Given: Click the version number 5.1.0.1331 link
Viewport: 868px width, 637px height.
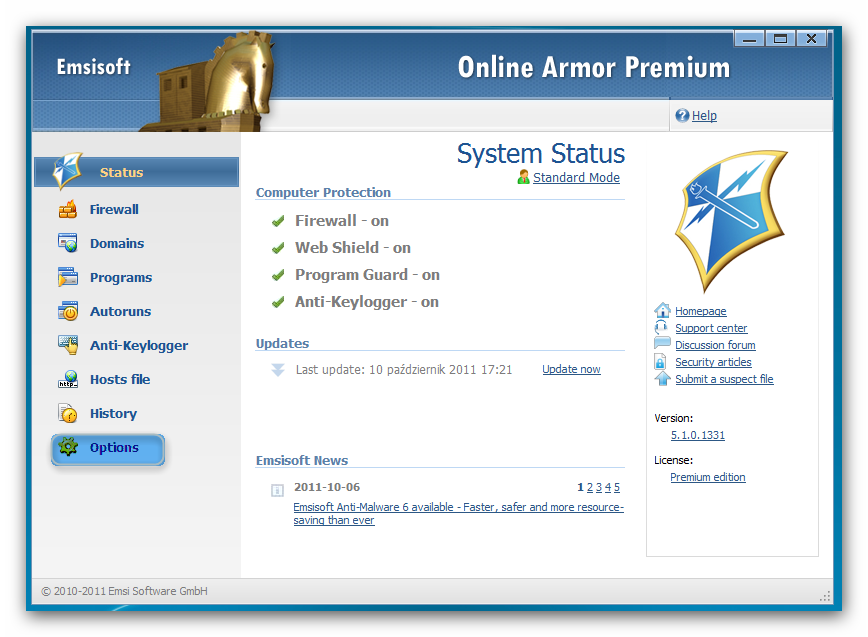Looking at the screenshot, I should point(698,435).
